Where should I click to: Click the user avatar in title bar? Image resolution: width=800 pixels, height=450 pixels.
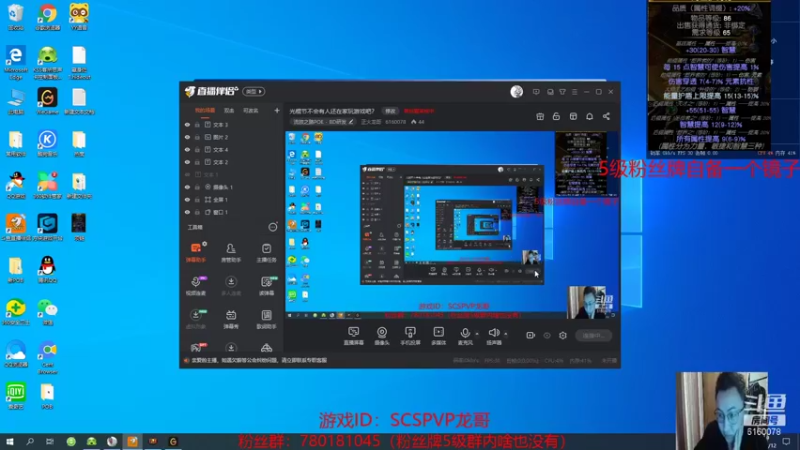pos(516,92)
